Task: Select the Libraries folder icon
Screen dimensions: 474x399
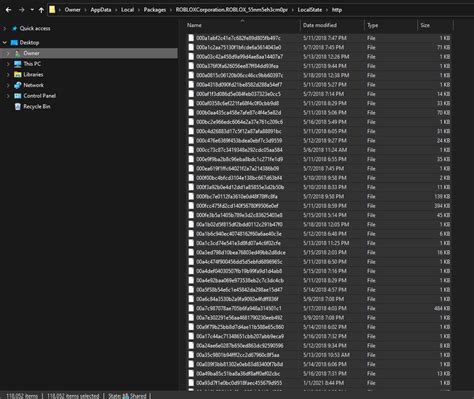Action: click(18, 74)
